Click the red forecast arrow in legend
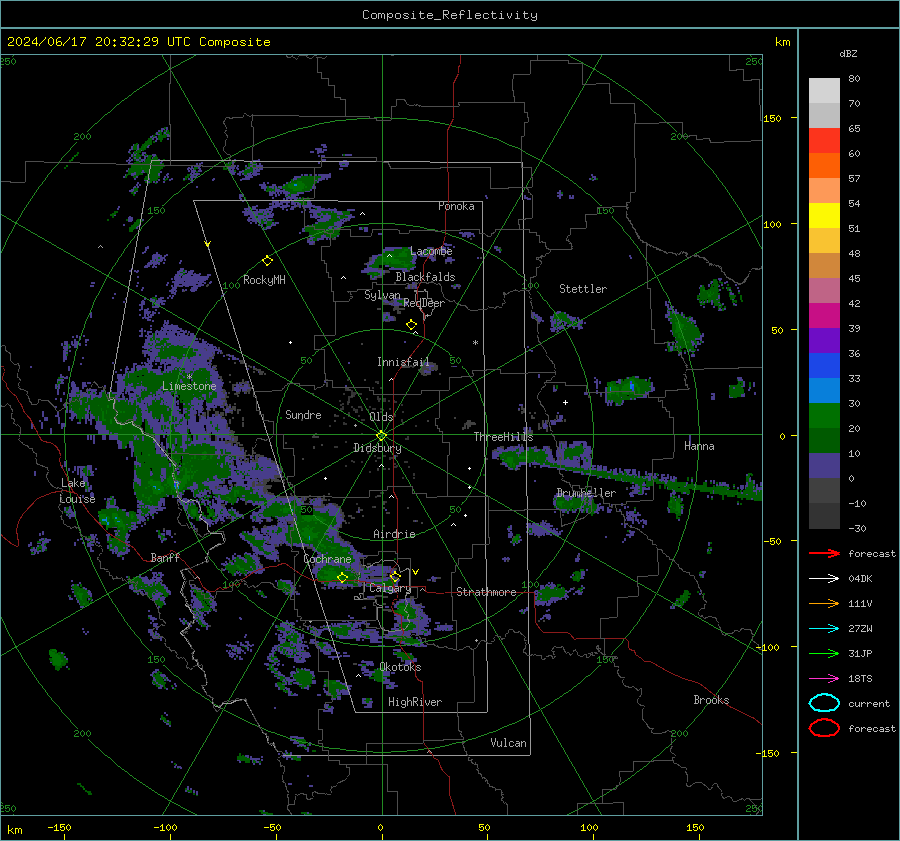 tap(824, 553)
